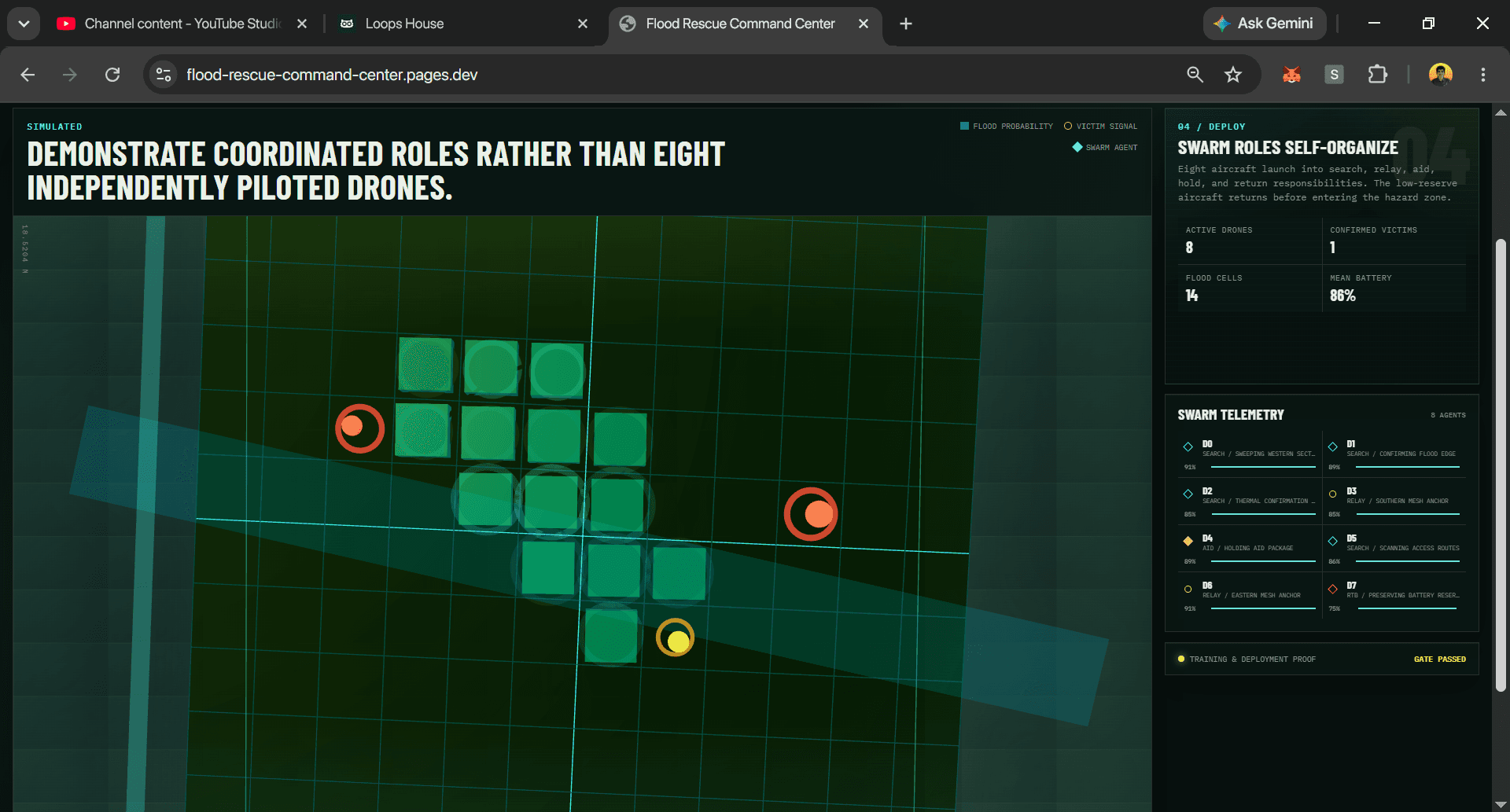1510x812 pixels.
Task: Open the Chrome profile avatar
Action: (x=1441, y=75)
